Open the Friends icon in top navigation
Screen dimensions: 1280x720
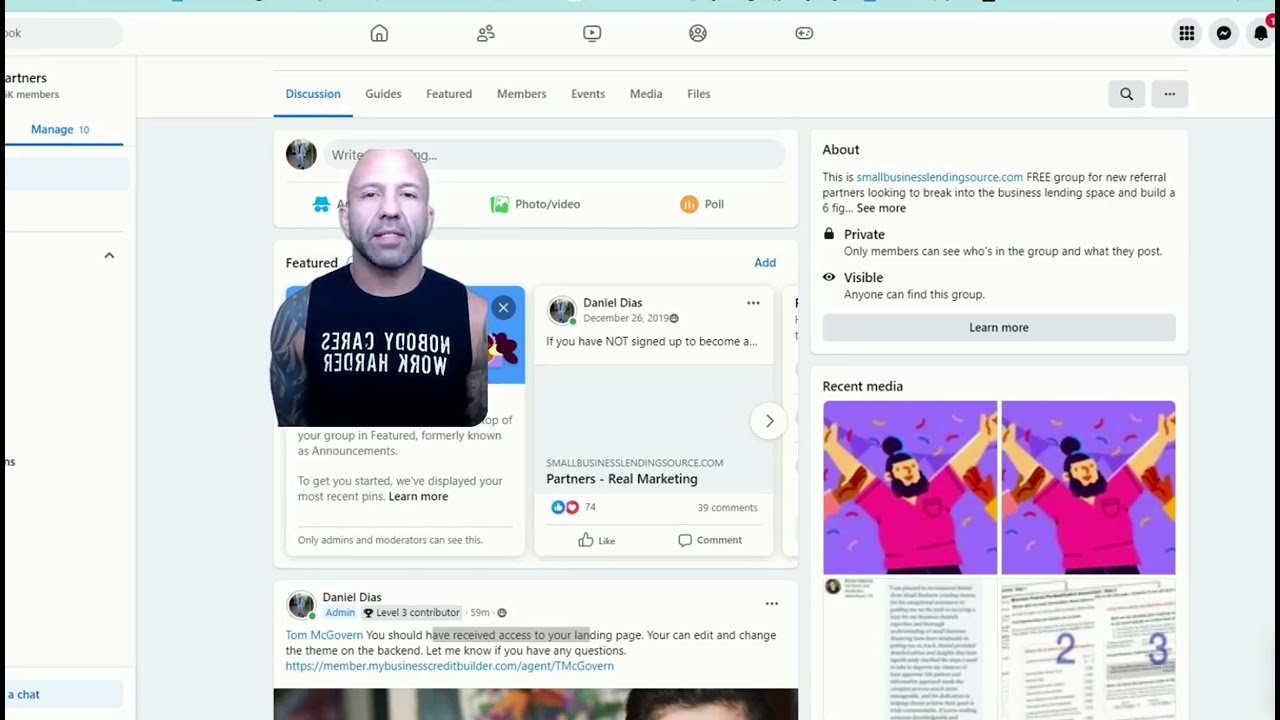click(x=486, y=33)
